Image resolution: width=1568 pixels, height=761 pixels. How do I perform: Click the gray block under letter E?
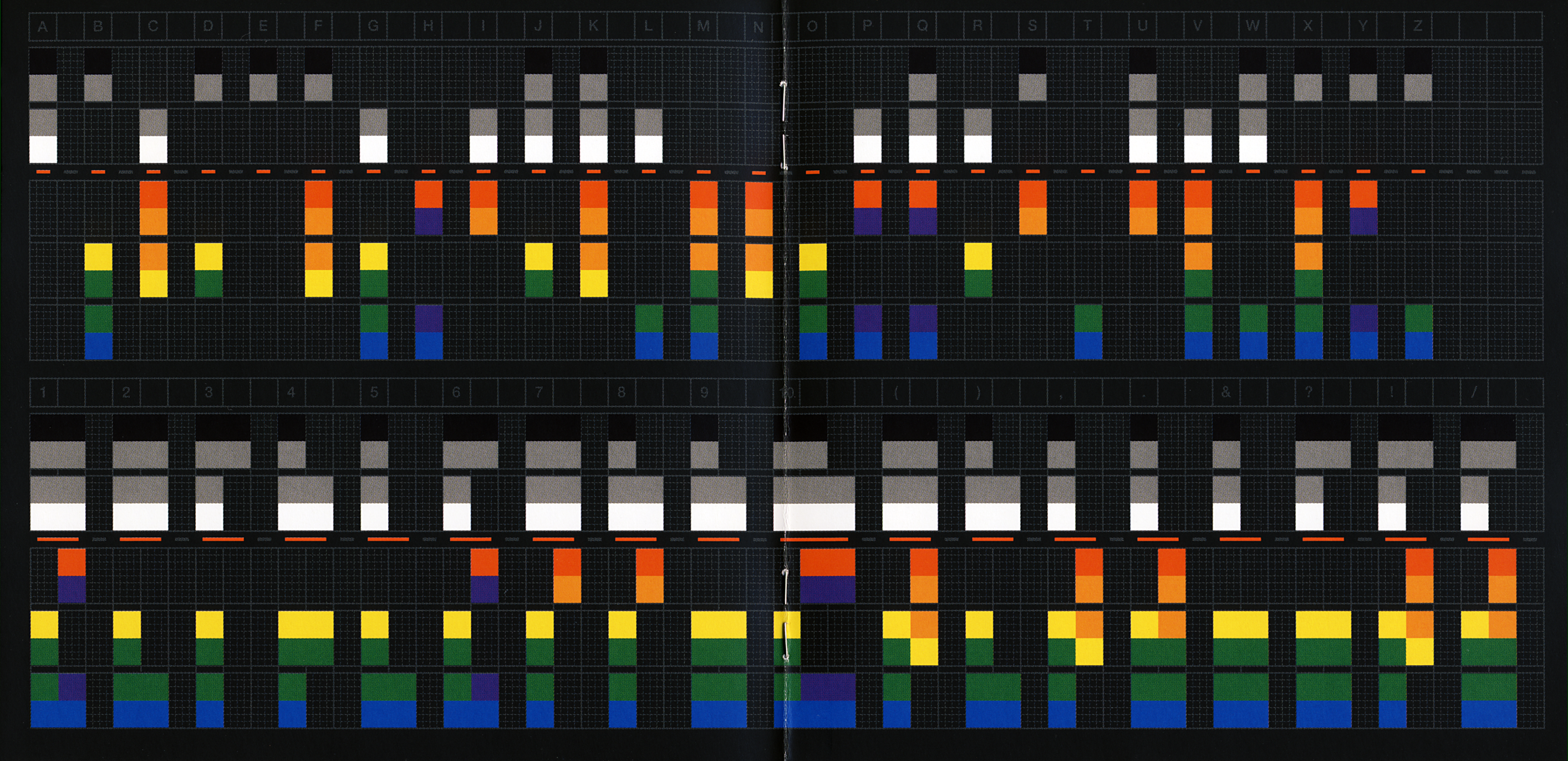(263, 88)
